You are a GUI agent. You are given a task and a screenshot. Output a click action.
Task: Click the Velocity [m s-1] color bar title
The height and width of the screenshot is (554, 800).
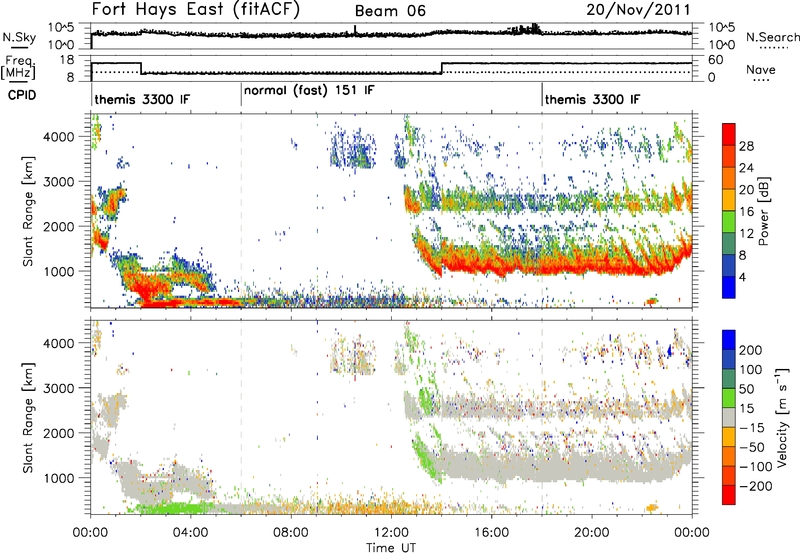(x=782, y=417)
